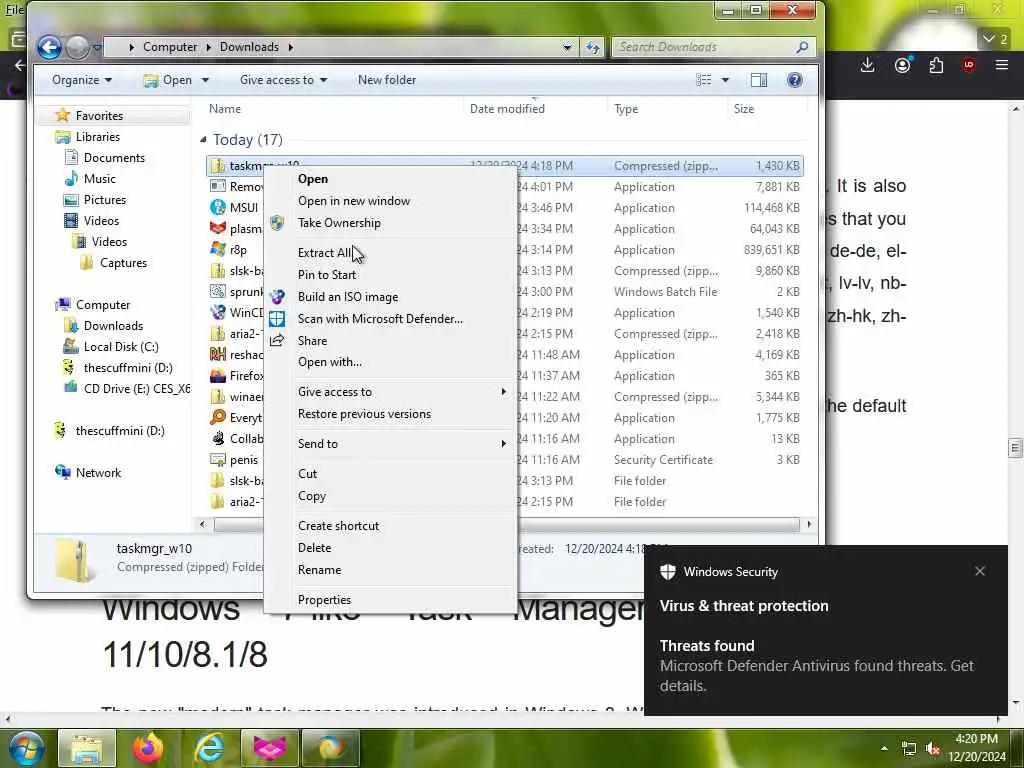Click the Name column header
This screenshot has width=1024, height=768.
tap(225, 108)
